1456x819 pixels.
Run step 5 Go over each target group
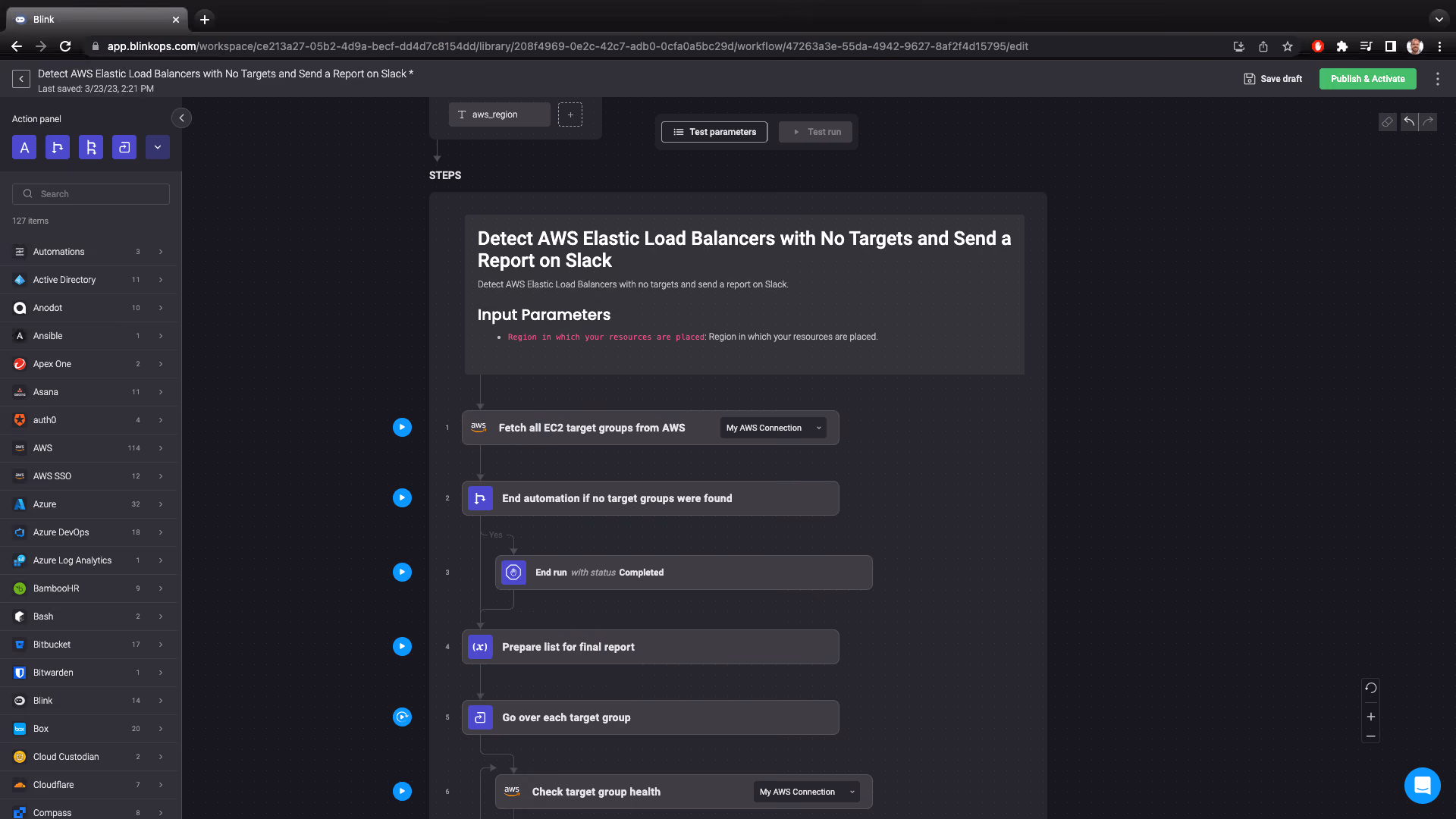click(x=402, y=717)
